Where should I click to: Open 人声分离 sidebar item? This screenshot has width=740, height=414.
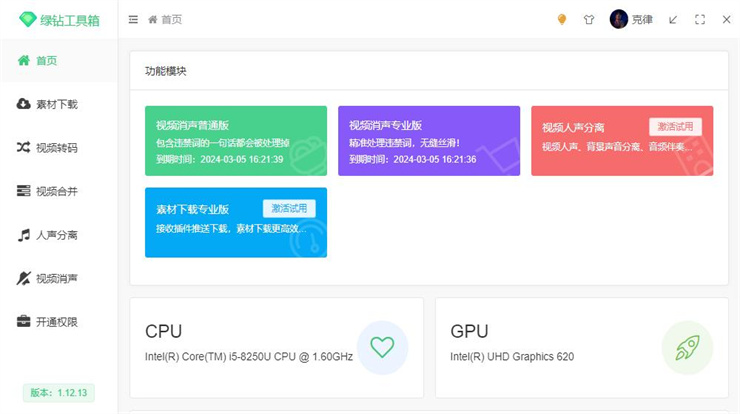pyautogui.click(x=59, y=235)
